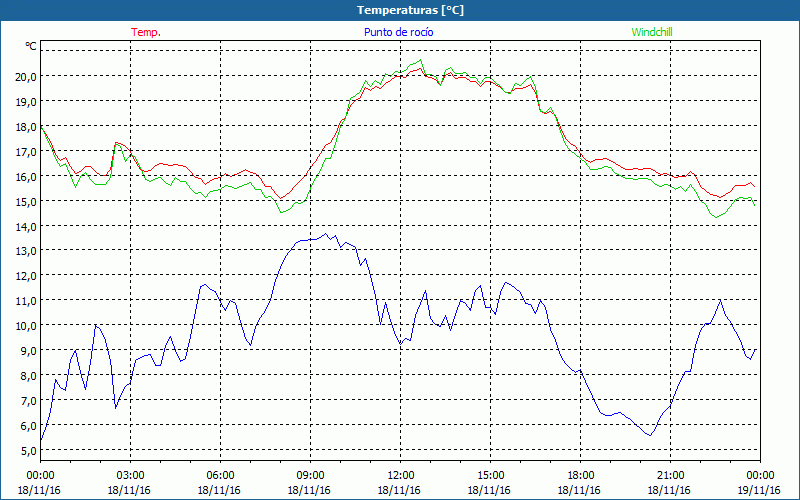Click the 16,0 y-axis value
The width and height of the screenshot is (800, 500).
click(26, 177)
